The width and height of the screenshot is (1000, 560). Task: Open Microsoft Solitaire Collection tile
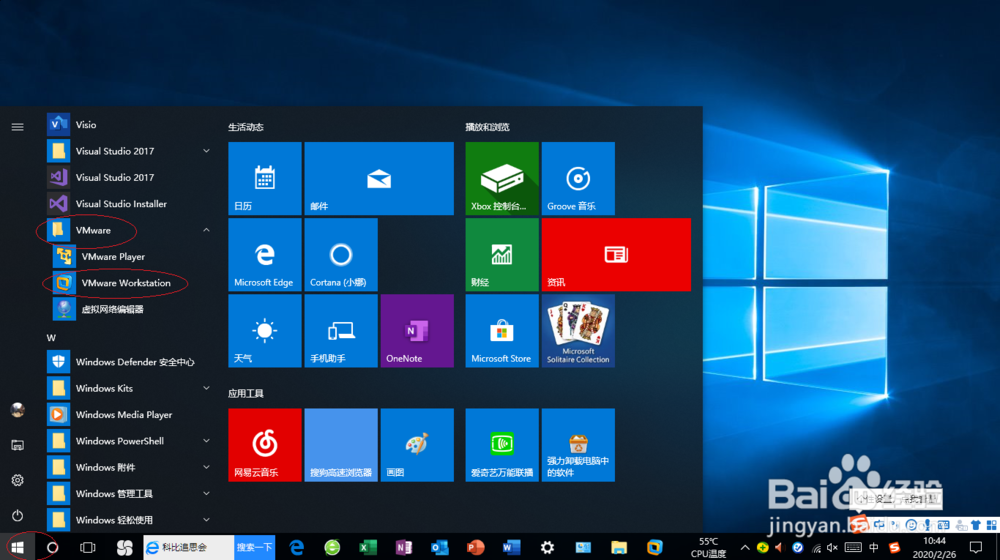tap(578, 330)
